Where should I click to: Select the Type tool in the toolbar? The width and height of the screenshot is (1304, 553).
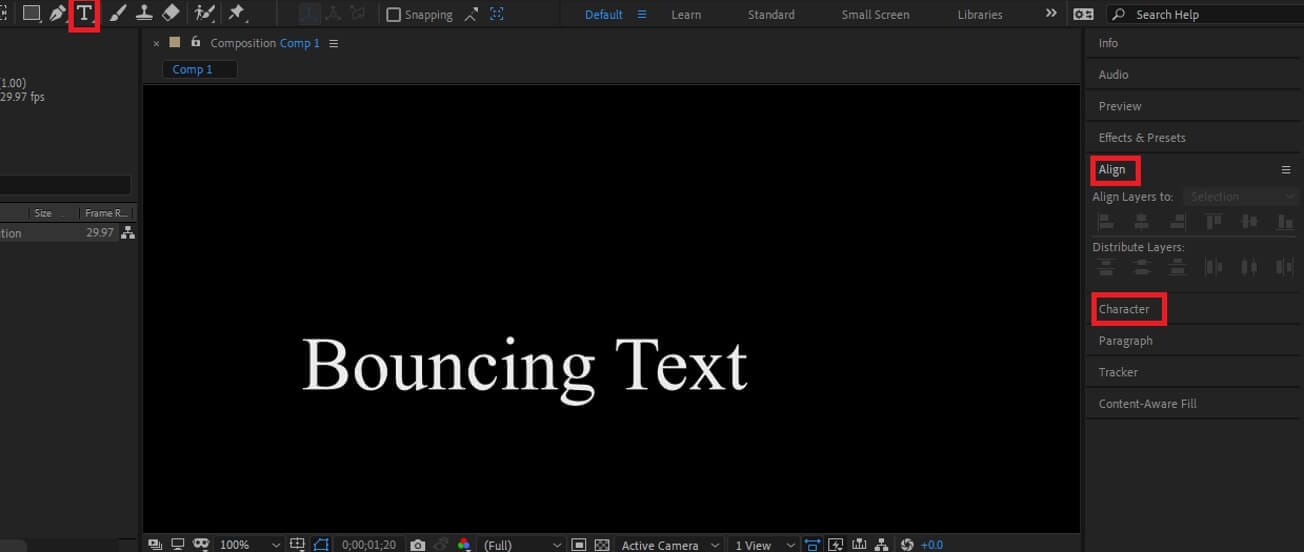(85, 14)
